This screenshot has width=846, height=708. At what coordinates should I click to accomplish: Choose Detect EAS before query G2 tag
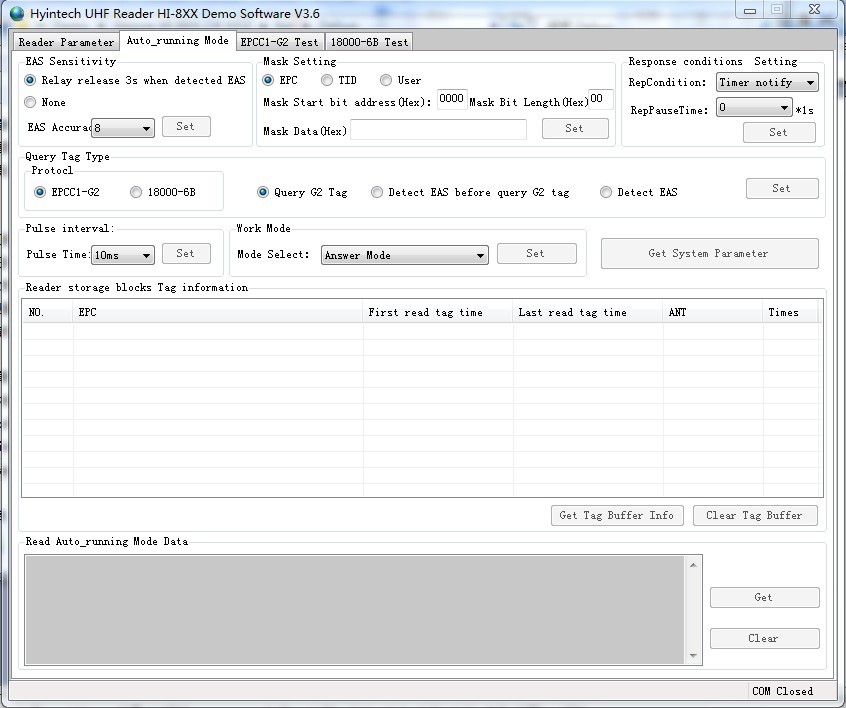coord(470,192)
